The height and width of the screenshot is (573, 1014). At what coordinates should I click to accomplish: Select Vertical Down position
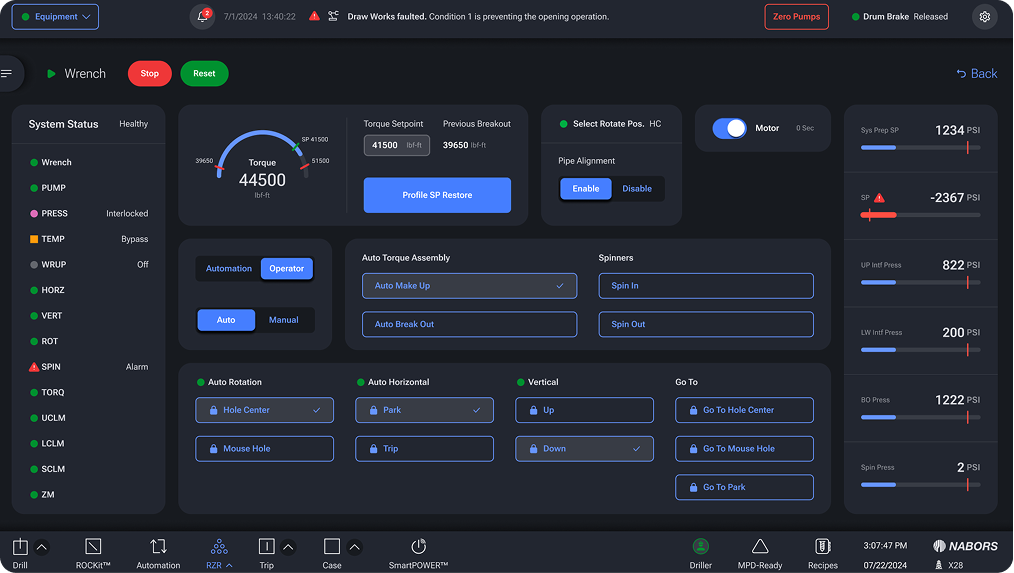[x=584, y=449]
